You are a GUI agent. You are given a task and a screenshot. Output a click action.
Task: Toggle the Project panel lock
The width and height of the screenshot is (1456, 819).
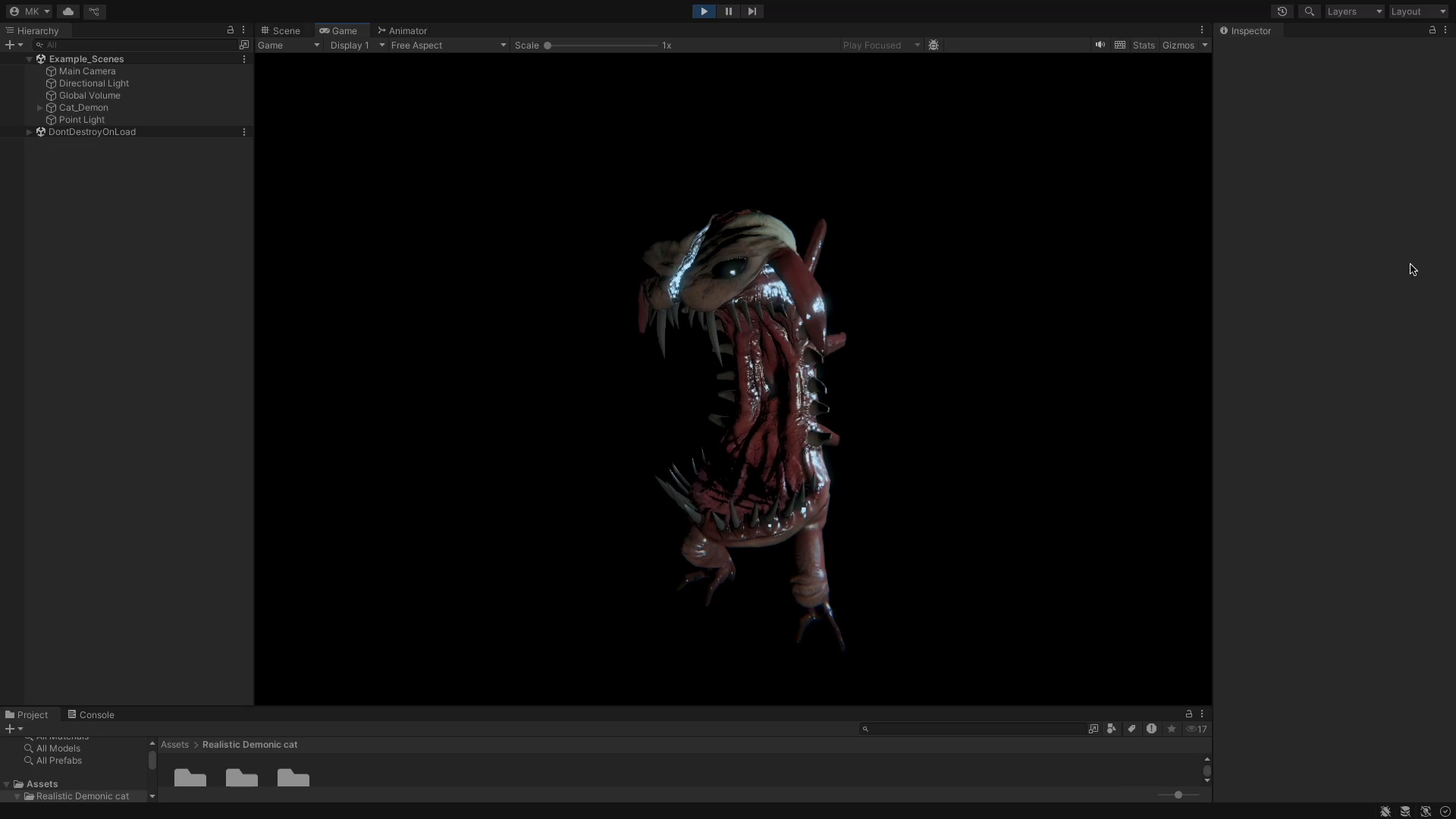tap(1189, 714)
